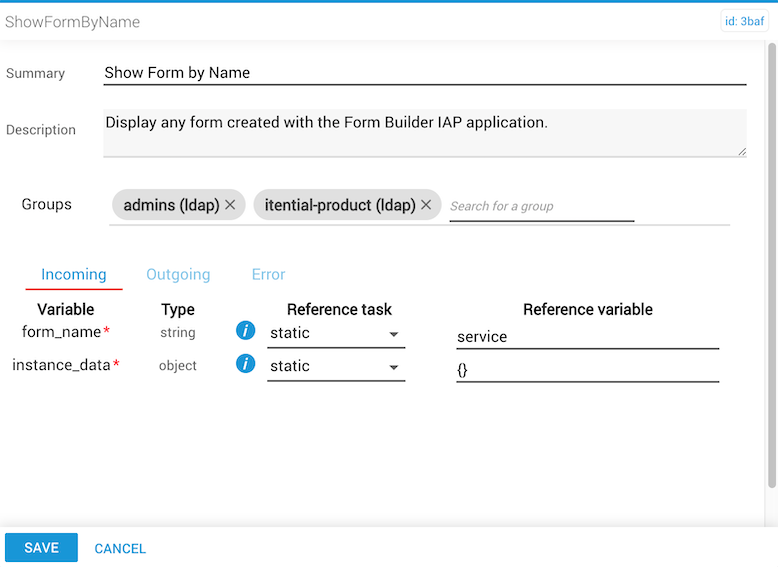
Task: Open the Error tab
Action: point(268,274)
